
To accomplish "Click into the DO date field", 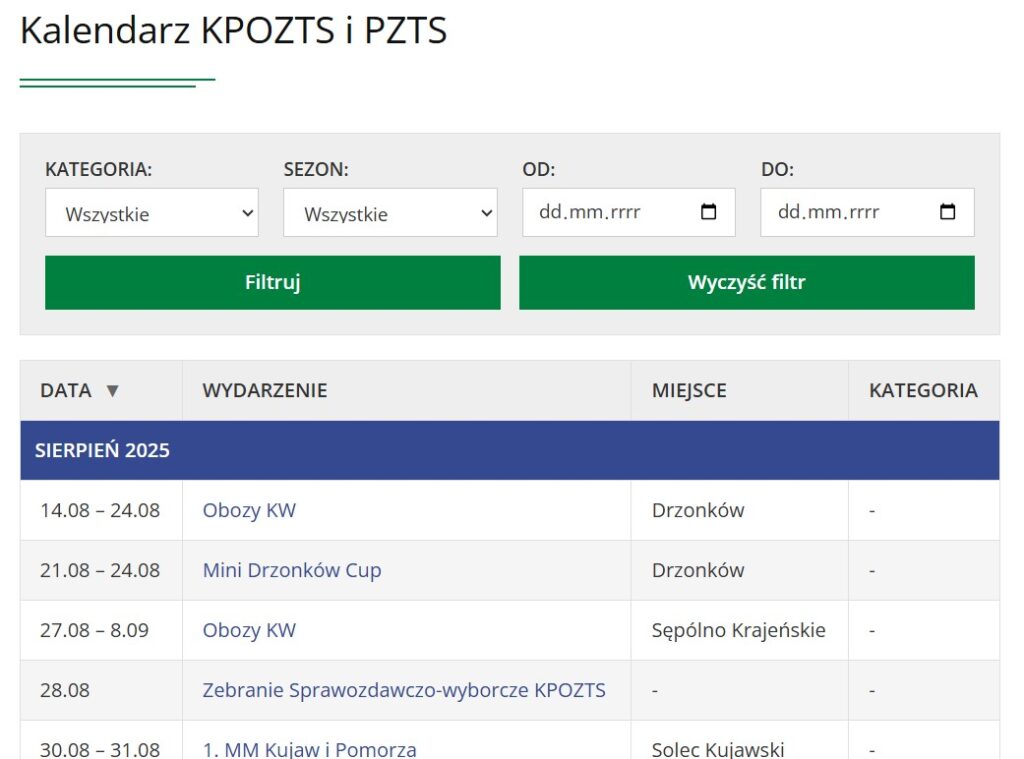I will tap(840, 212).
